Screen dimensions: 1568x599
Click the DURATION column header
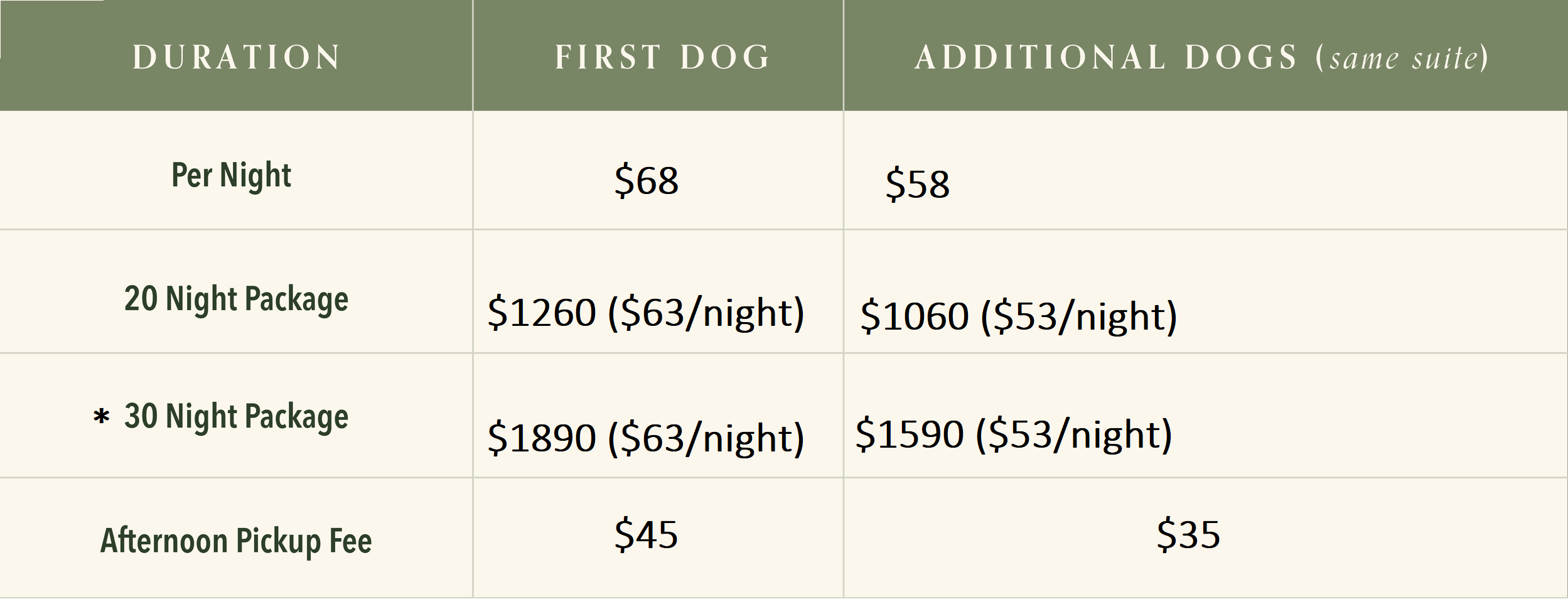pos(237,57)
